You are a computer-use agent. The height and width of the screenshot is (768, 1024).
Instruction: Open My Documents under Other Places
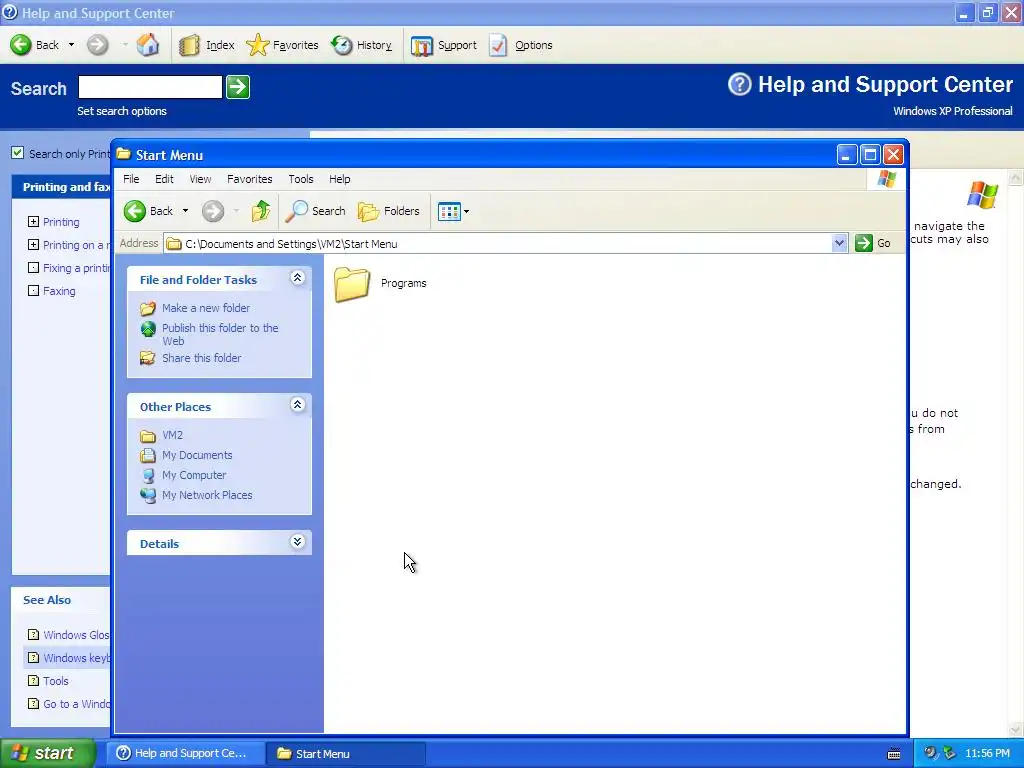pyautogui.click(x=197, y=455)
